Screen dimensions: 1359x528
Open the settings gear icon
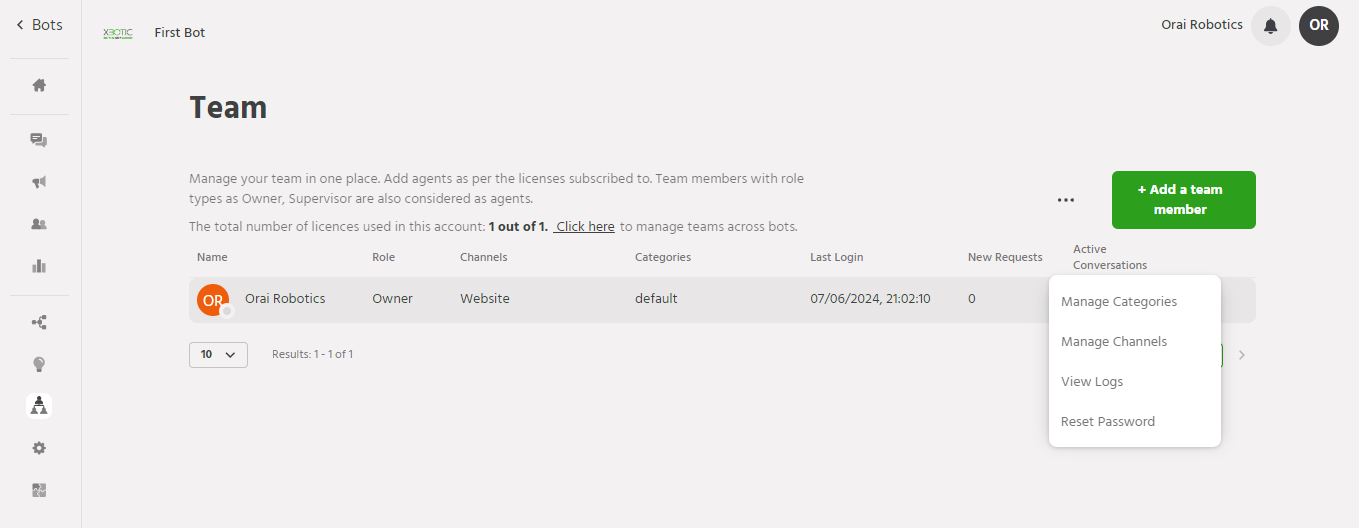(x=39, y=448)
